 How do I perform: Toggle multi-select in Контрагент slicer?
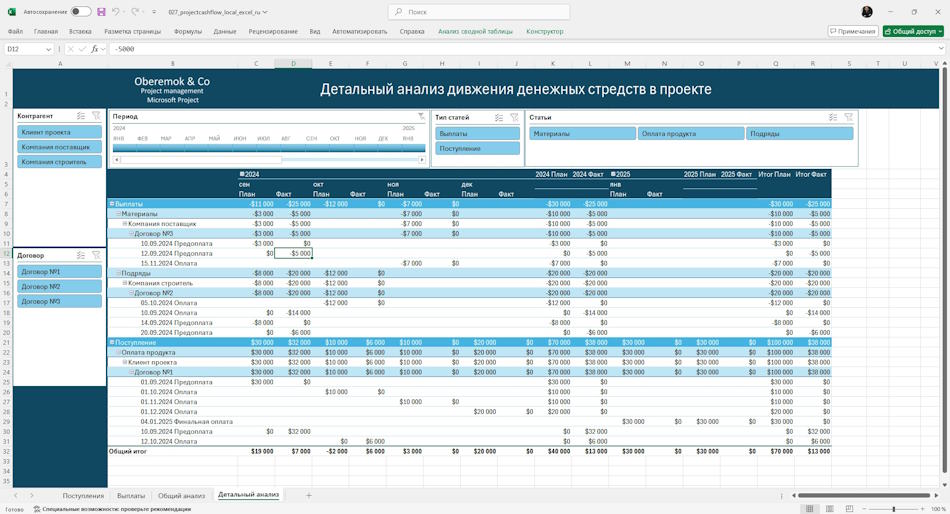(x=81, y=116)
